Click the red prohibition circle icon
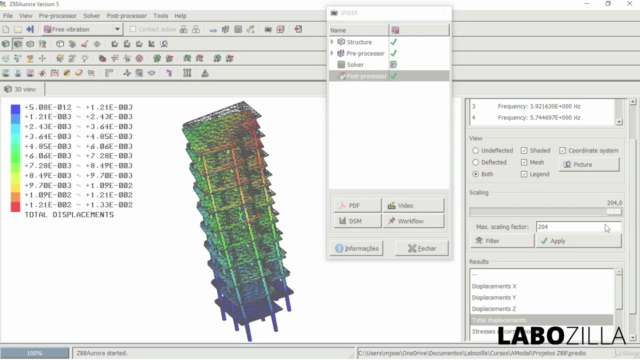The height and width of the screenshot is (360, 640). pos(139,58)
